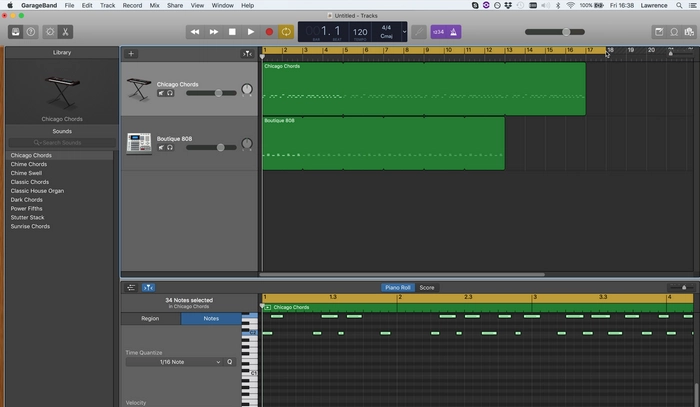
Task: Open the Media Browser button
Action: pyautogui.click(x=689, y=32)
